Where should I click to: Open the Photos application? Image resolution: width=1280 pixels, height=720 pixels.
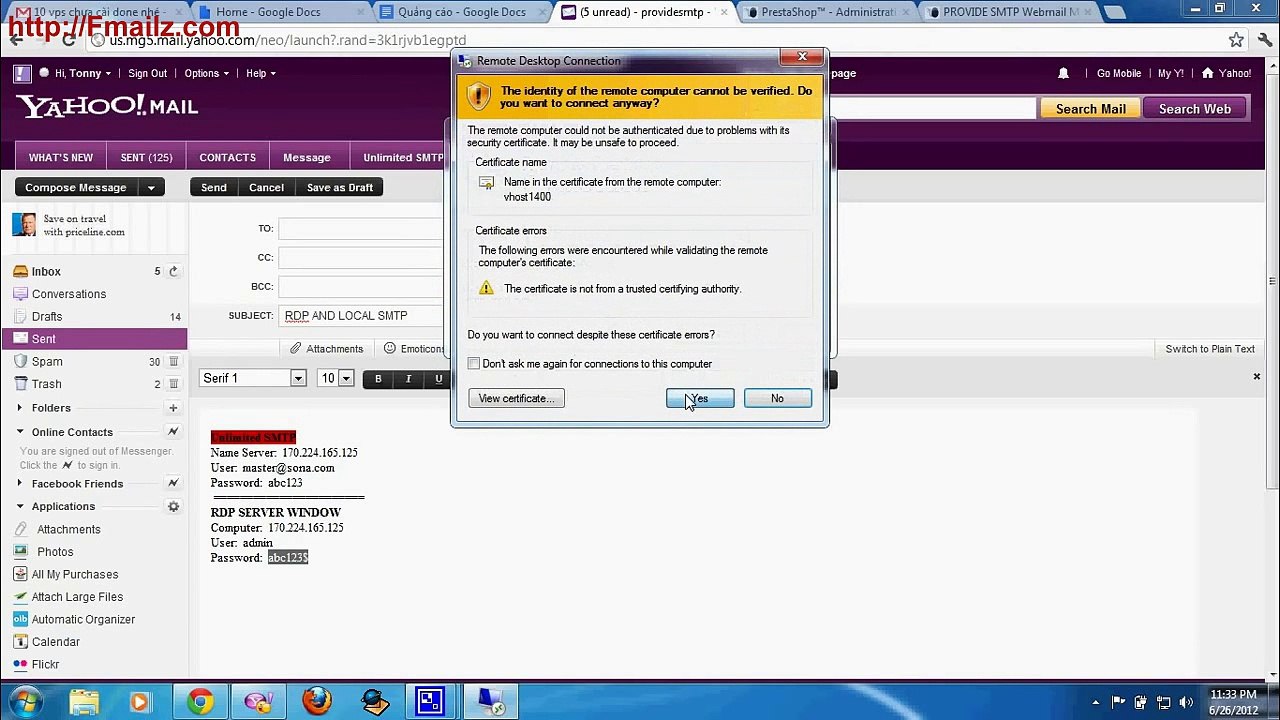click(55, 552)
